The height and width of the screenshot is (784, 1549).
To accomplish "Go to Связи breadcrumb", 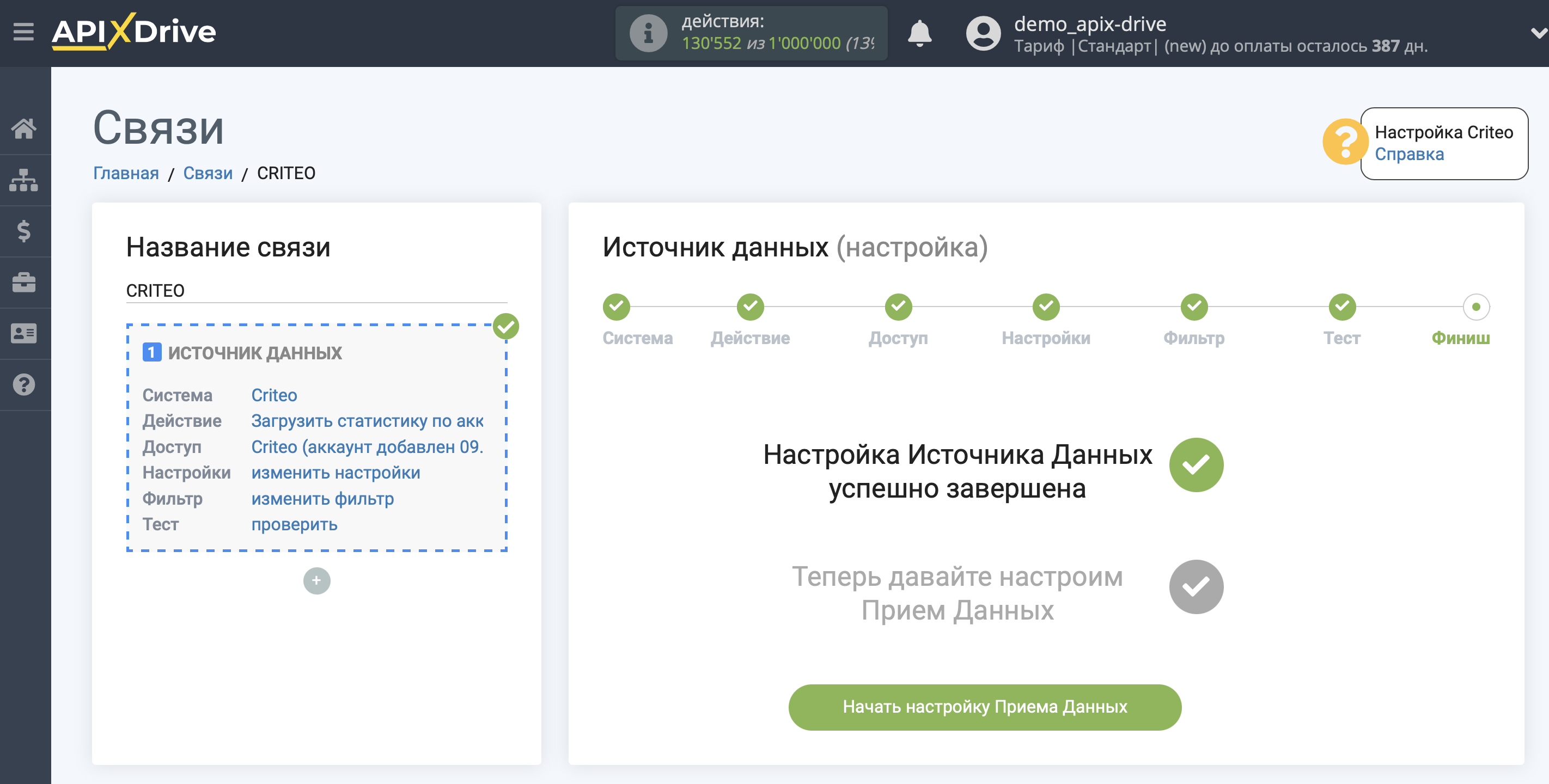I will 208,173.
